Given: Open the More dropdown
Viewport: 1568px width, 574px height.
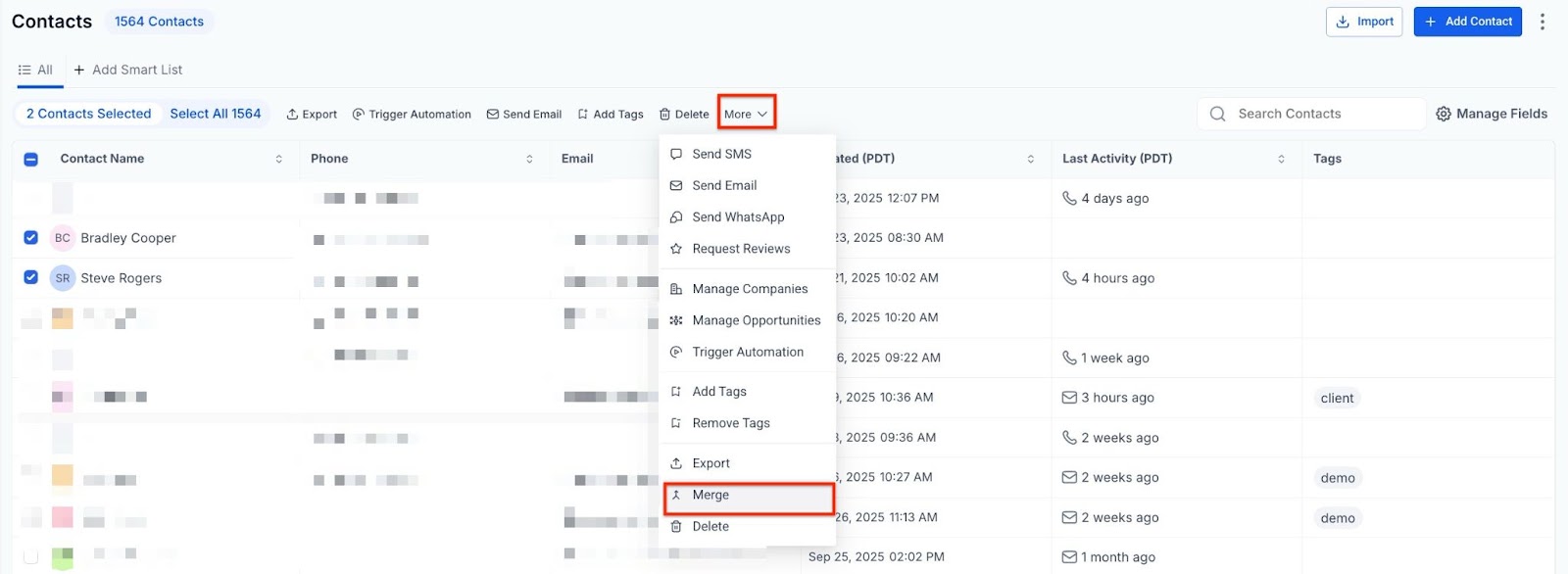Looking at the screenshot, I should click(746, 114).
